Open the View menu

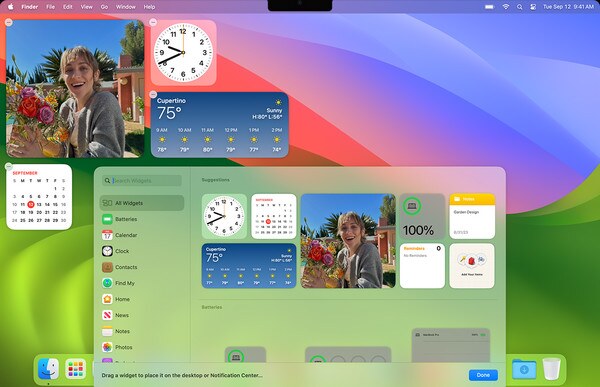86,7
